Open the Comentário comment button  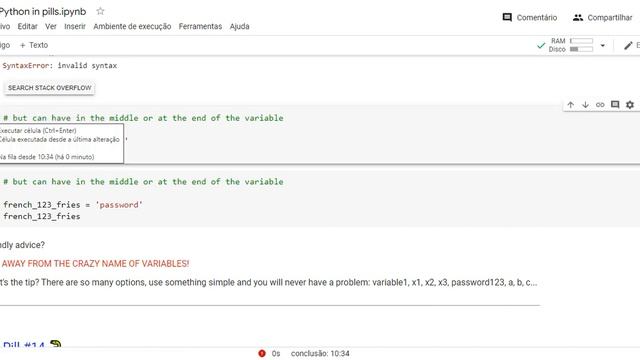530,18
